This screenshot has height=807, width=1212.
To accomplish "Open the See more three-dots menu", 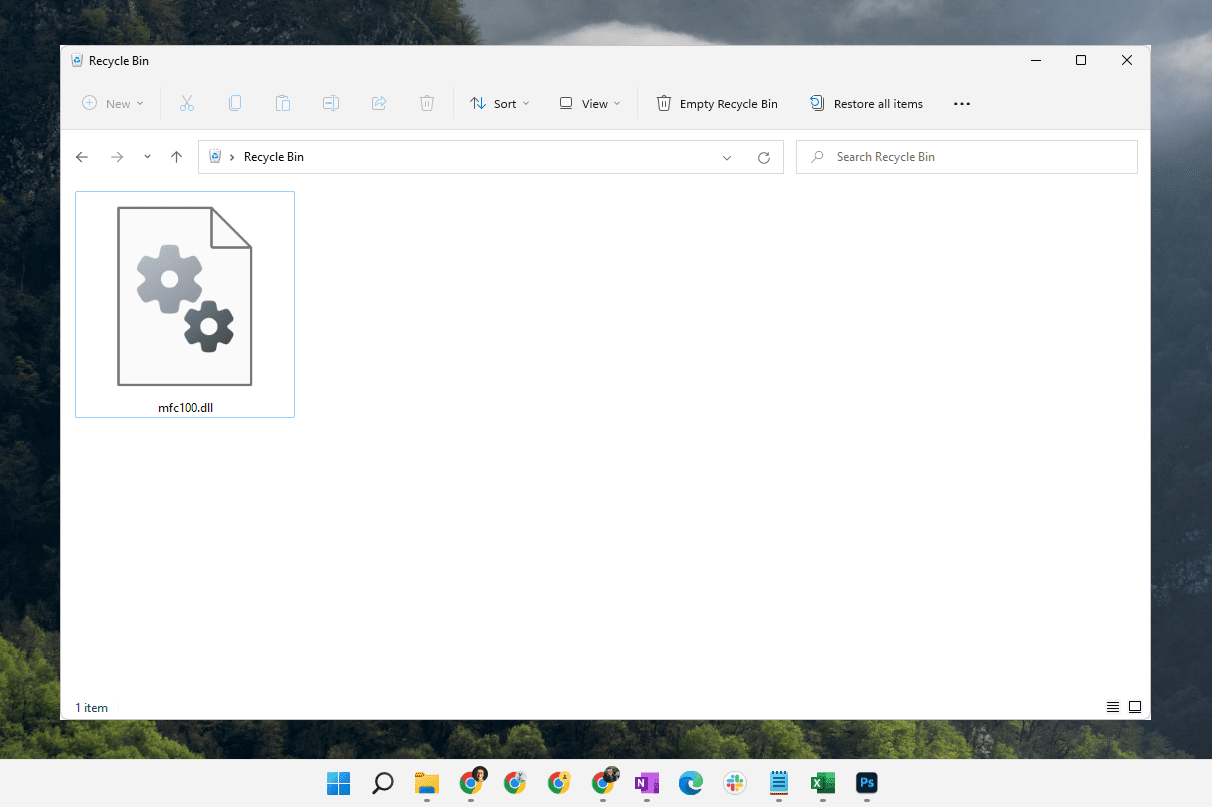I will click(962, 103).
